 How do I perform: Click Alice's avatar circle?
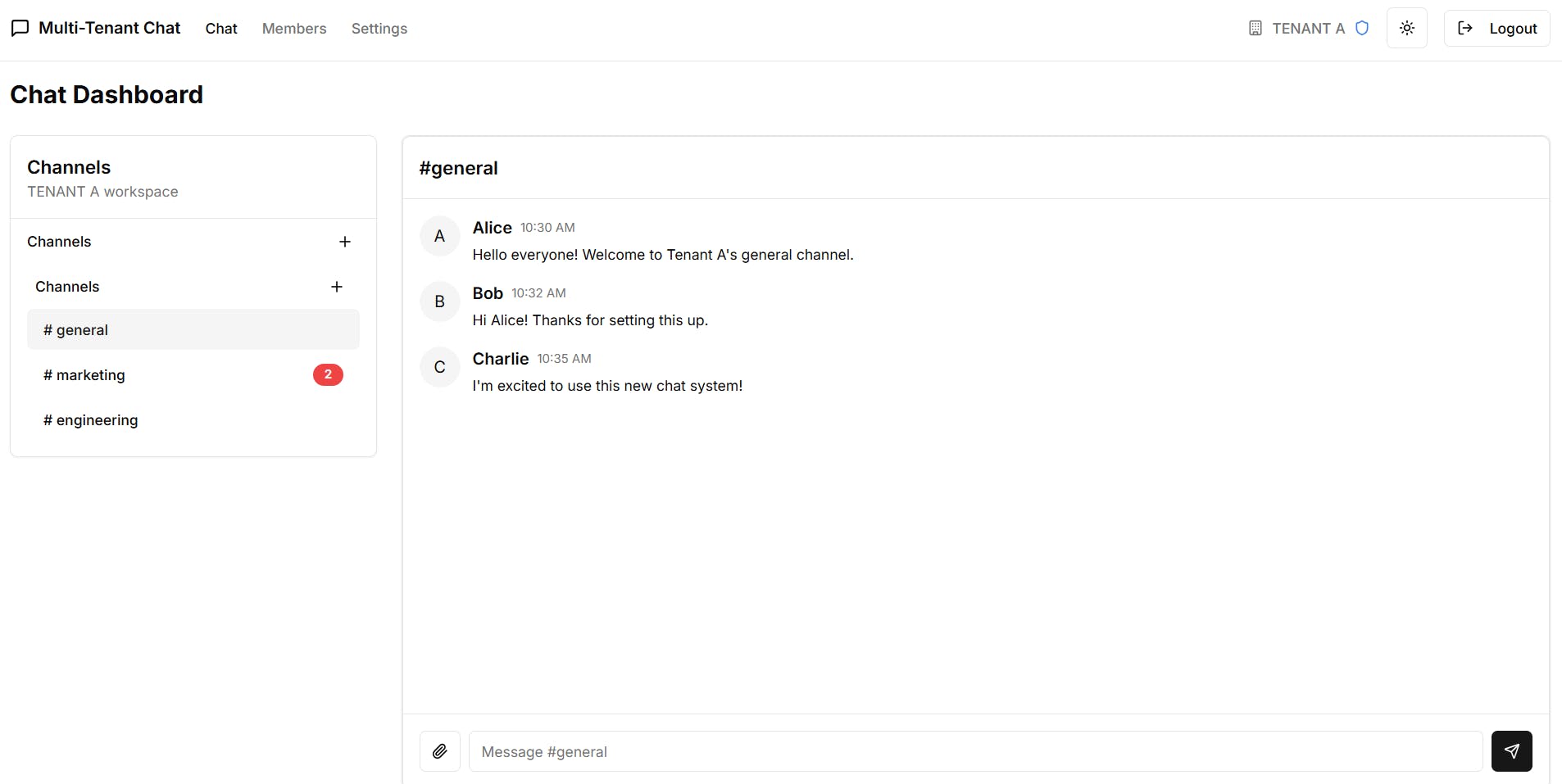440,236
